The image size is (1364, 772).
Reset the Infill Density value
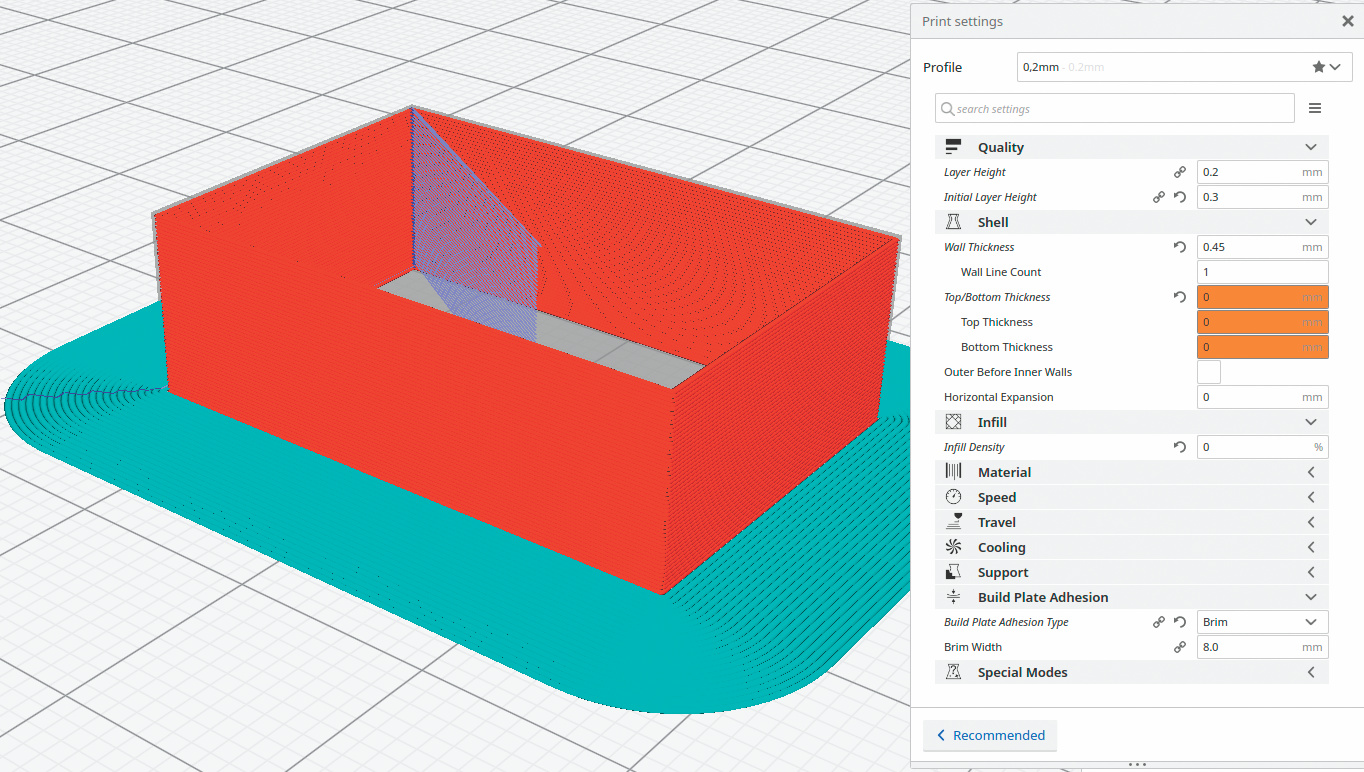click(x=1180, y=447)
